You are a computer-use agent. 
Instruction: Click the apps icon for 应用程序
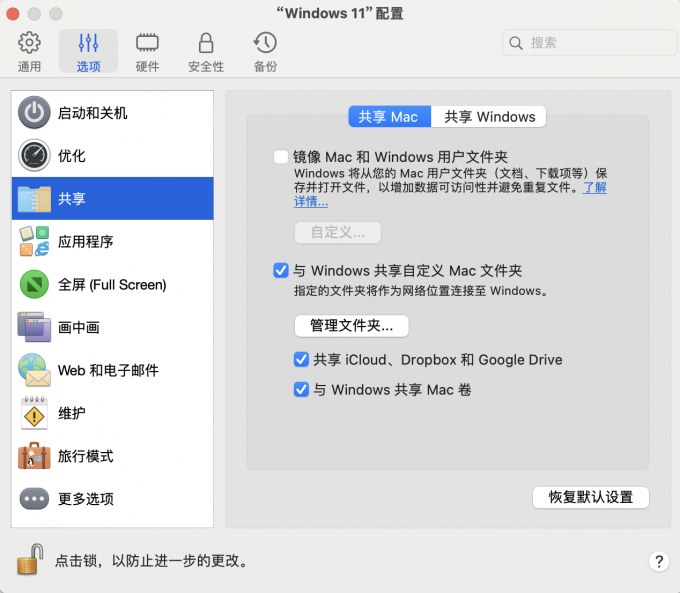click(x=34, y=241)
